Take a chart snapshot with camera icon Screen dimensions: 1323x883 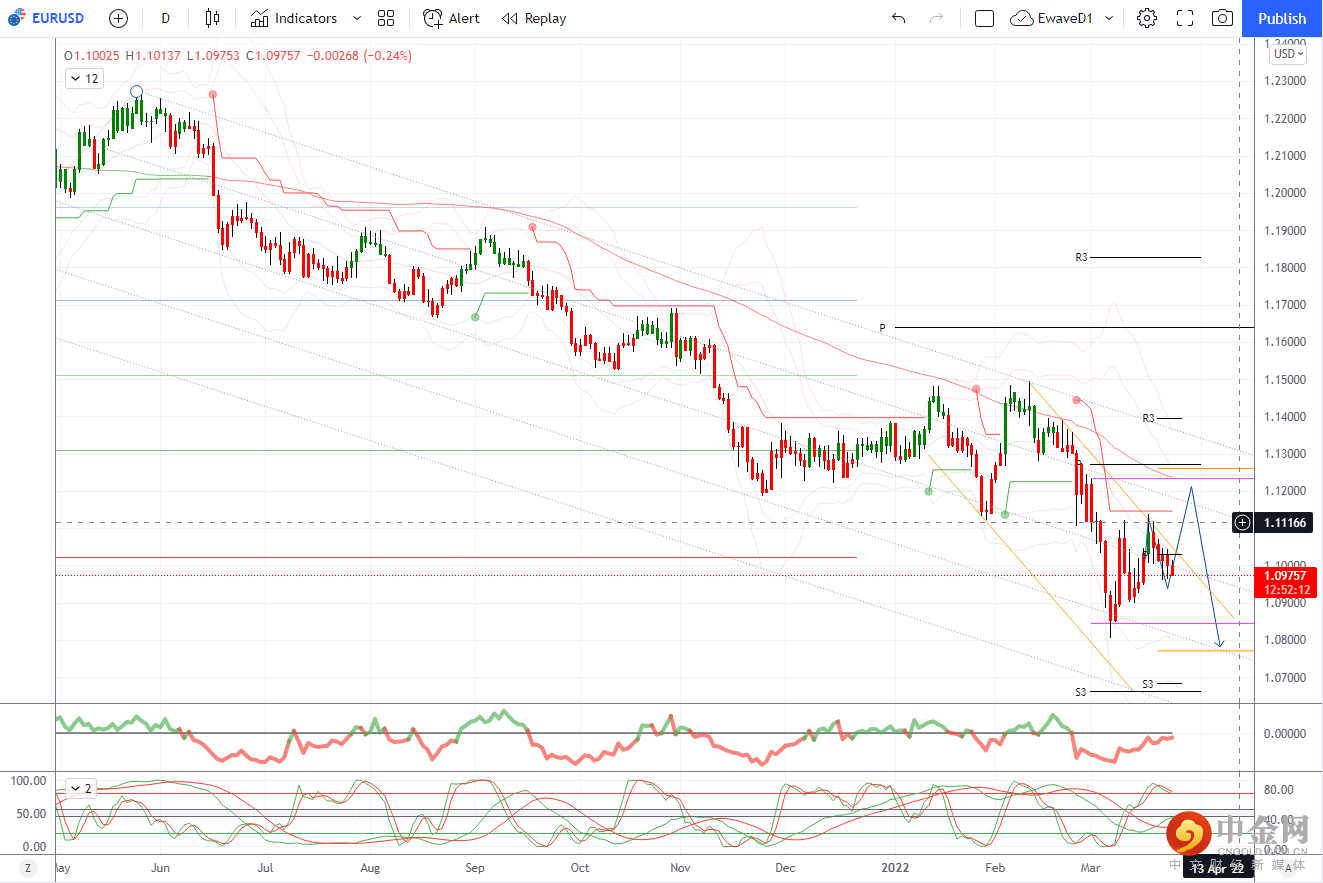tap(1222, 18)
